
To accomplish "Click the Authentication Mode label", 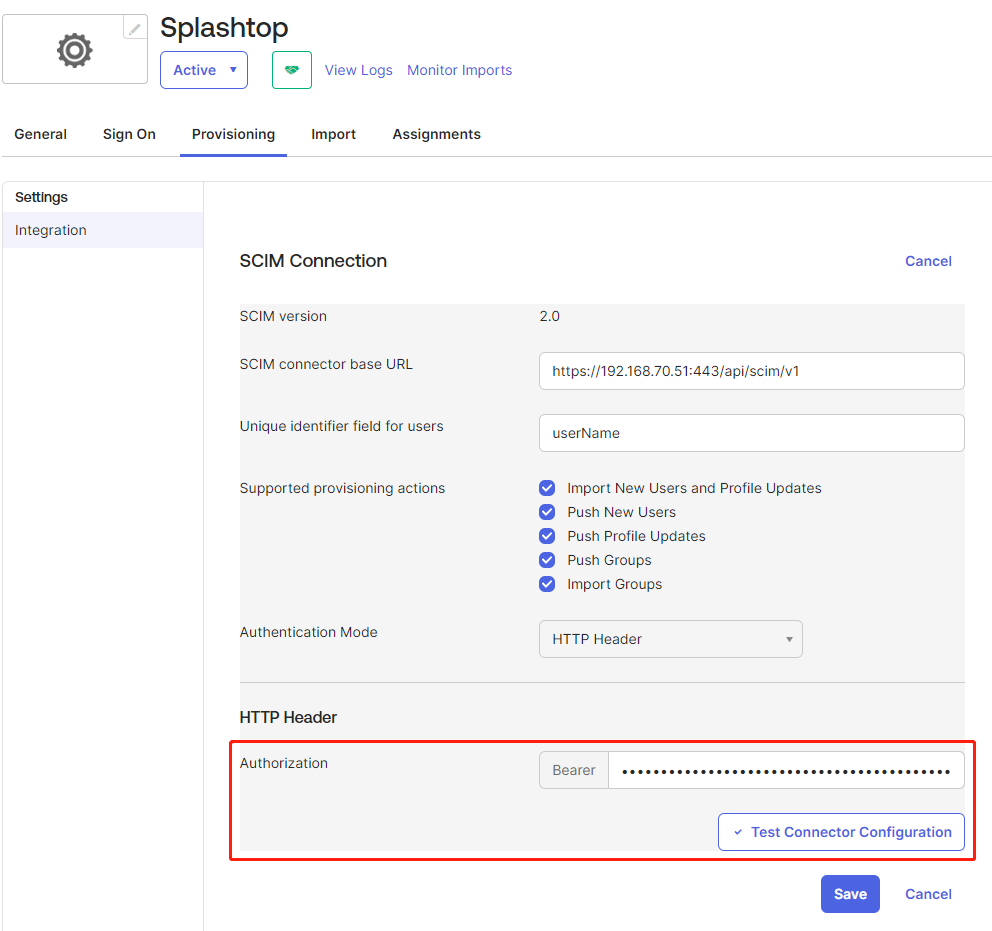I will [x=308, y=632].
